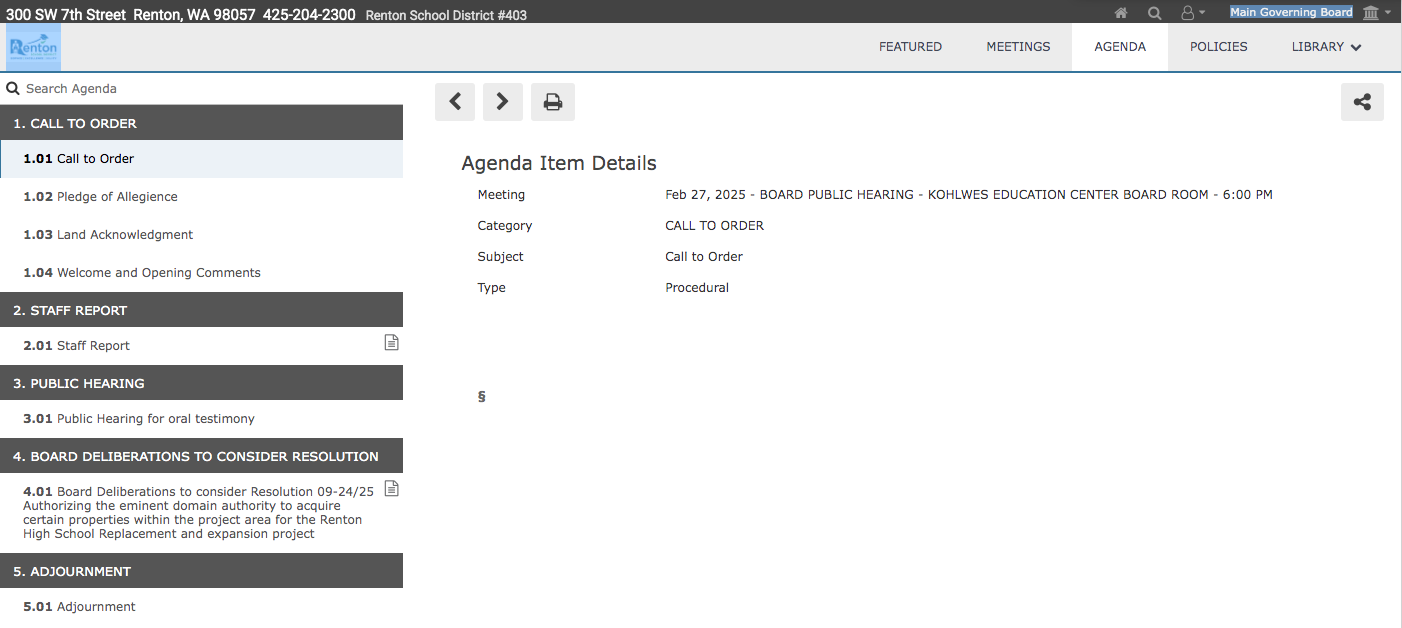1402x628 pixels.
Task: Switch to the Meetings tab
Action: 1018,47
